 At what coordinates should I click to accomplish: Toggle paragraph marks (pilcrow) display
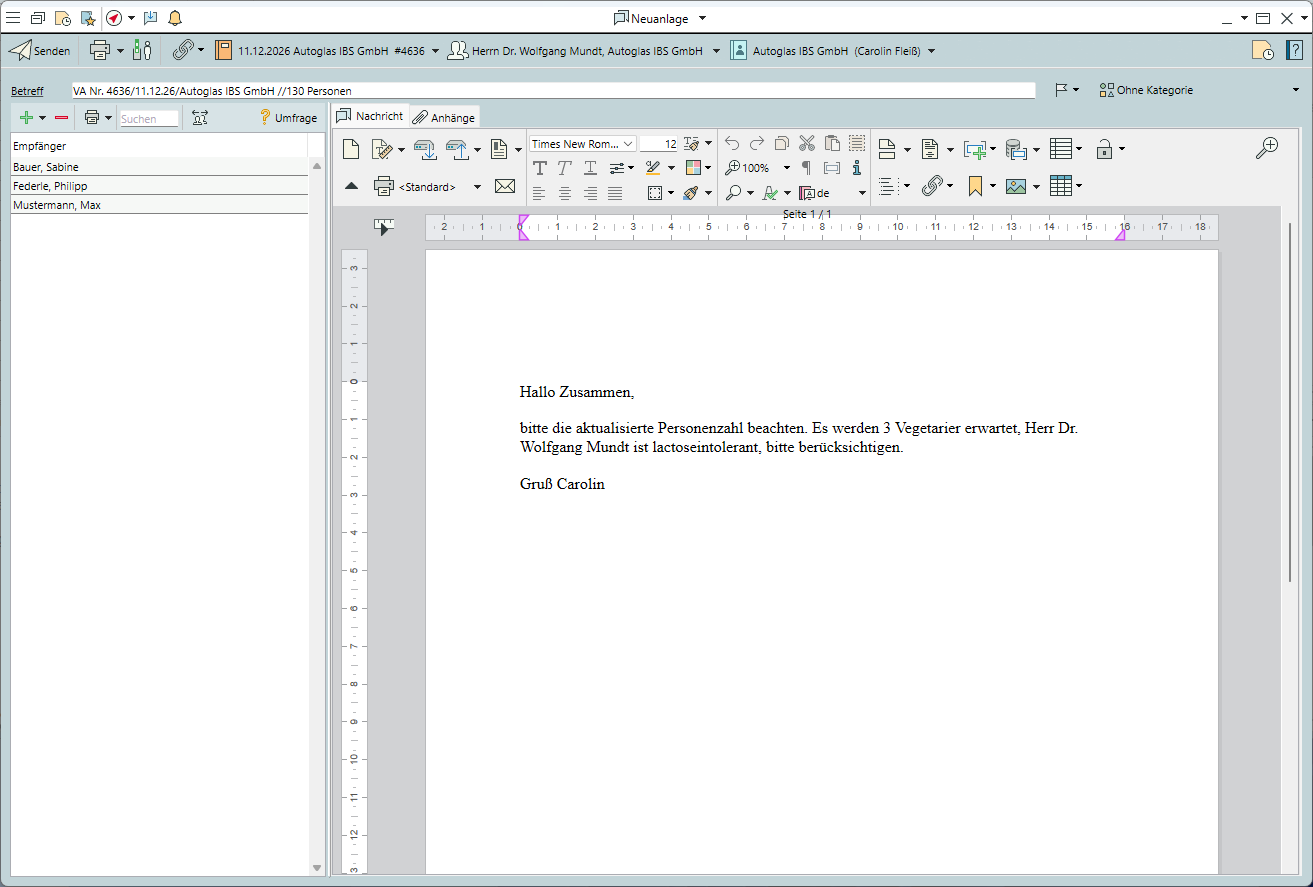point(807,168)
